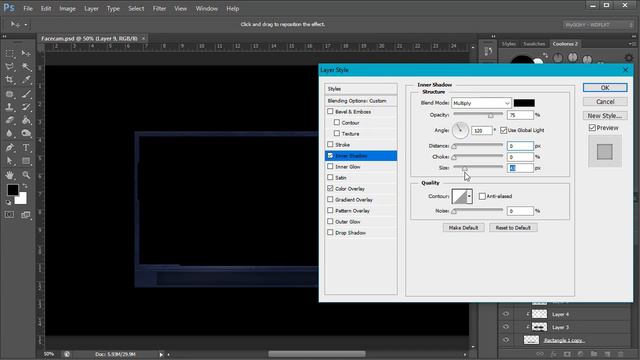Select the Hand tool
The image size is (640, 360).
pos(10,175)
